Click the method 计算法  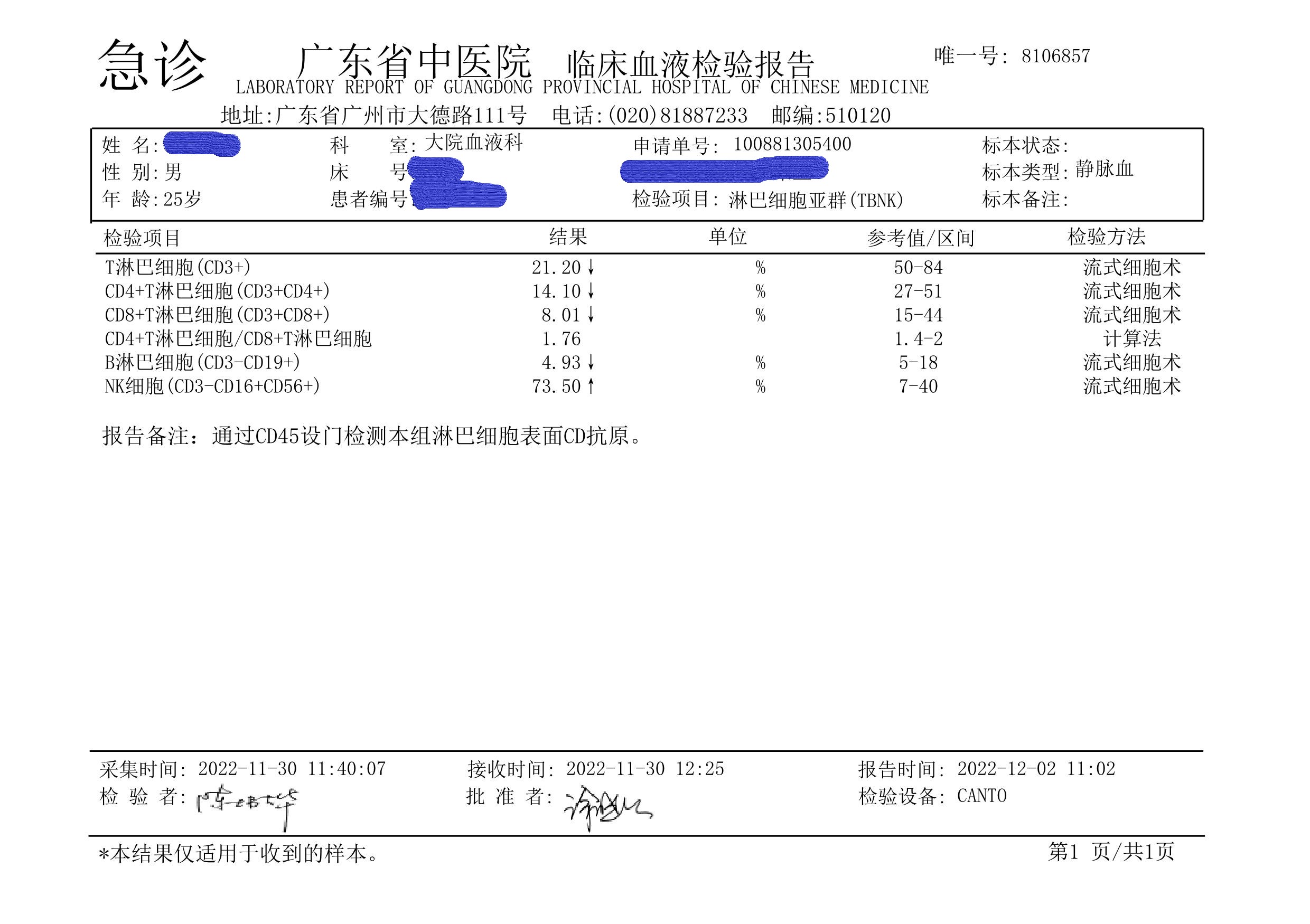[x=1133, y=339]
